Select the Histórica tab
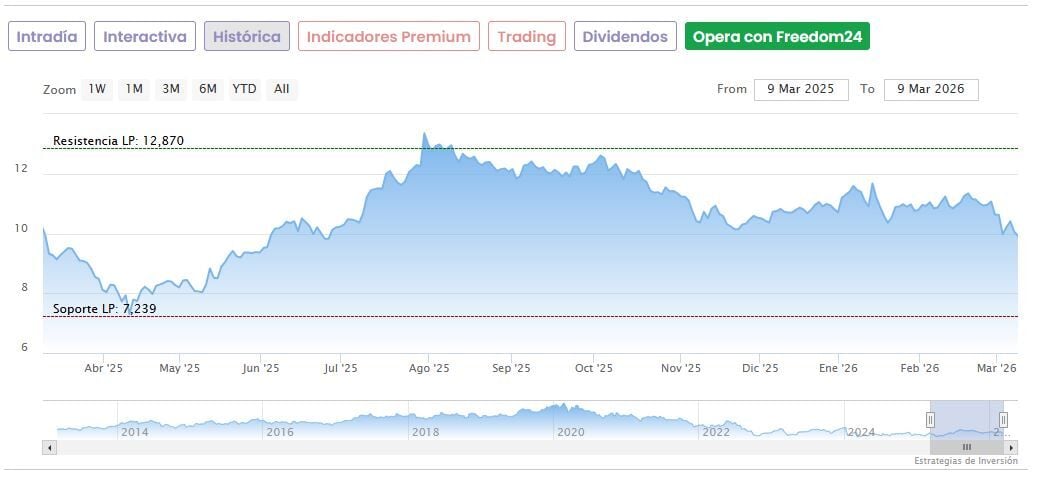This screenshot has height=478, width=1040. [x=247, y=37]
